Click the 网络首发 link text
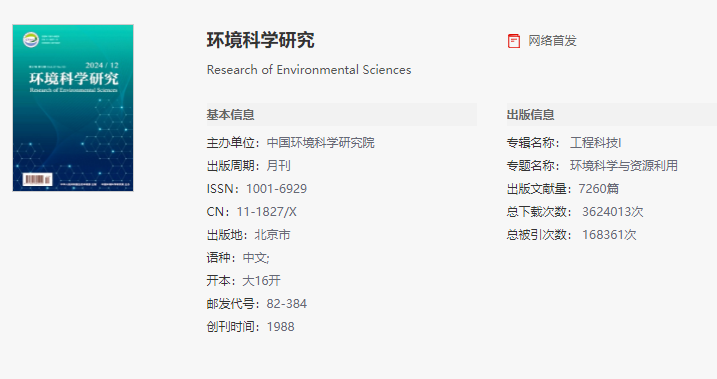This screenshot has height=379, width=717. (552, 41)
